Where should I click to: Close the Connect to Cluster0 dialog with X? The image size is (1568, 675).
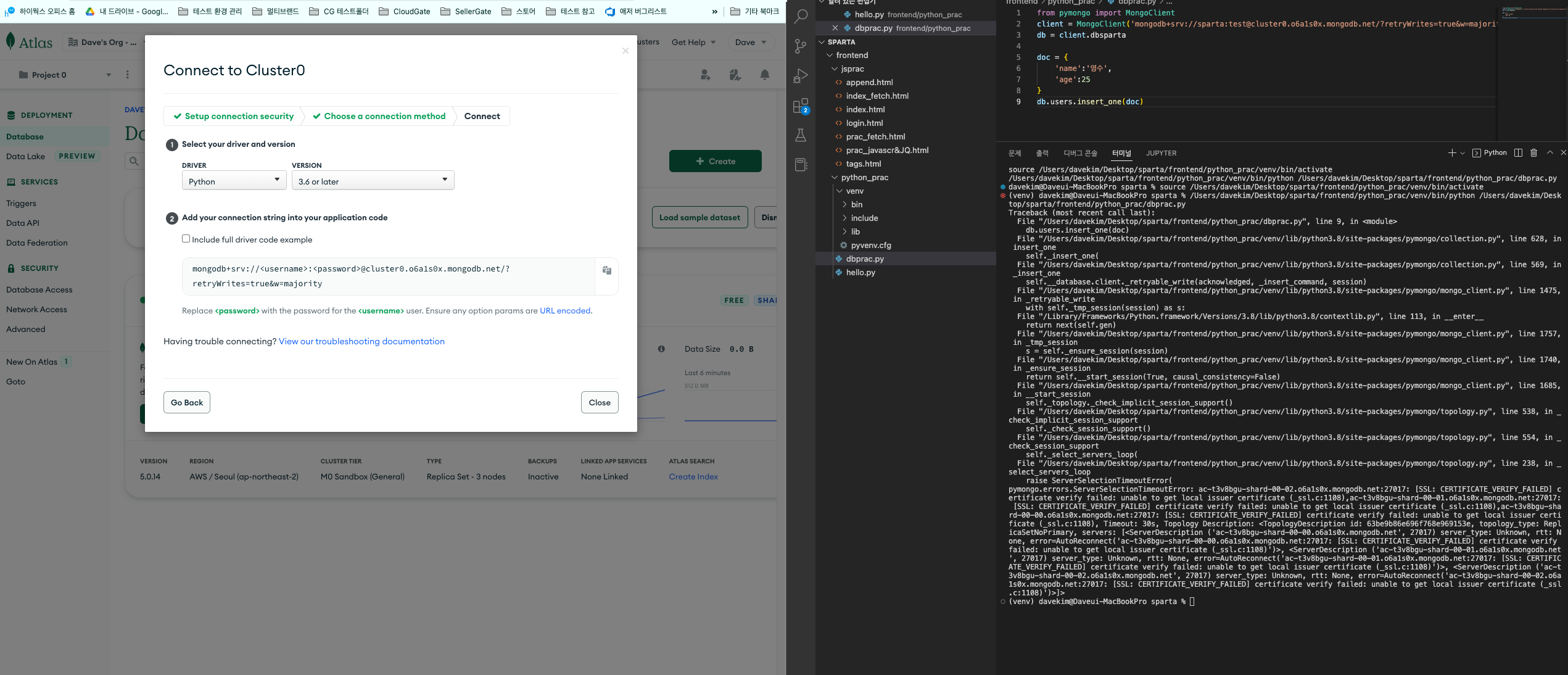(625, 51)
